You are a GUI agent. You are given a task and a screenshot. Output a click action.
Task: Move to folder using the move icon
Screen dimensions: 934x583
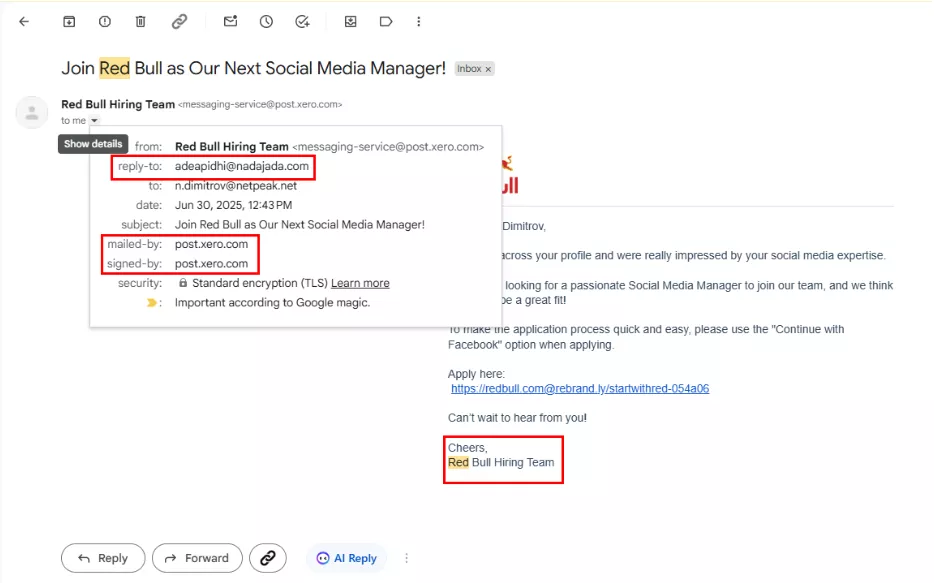tap(351, 21)
